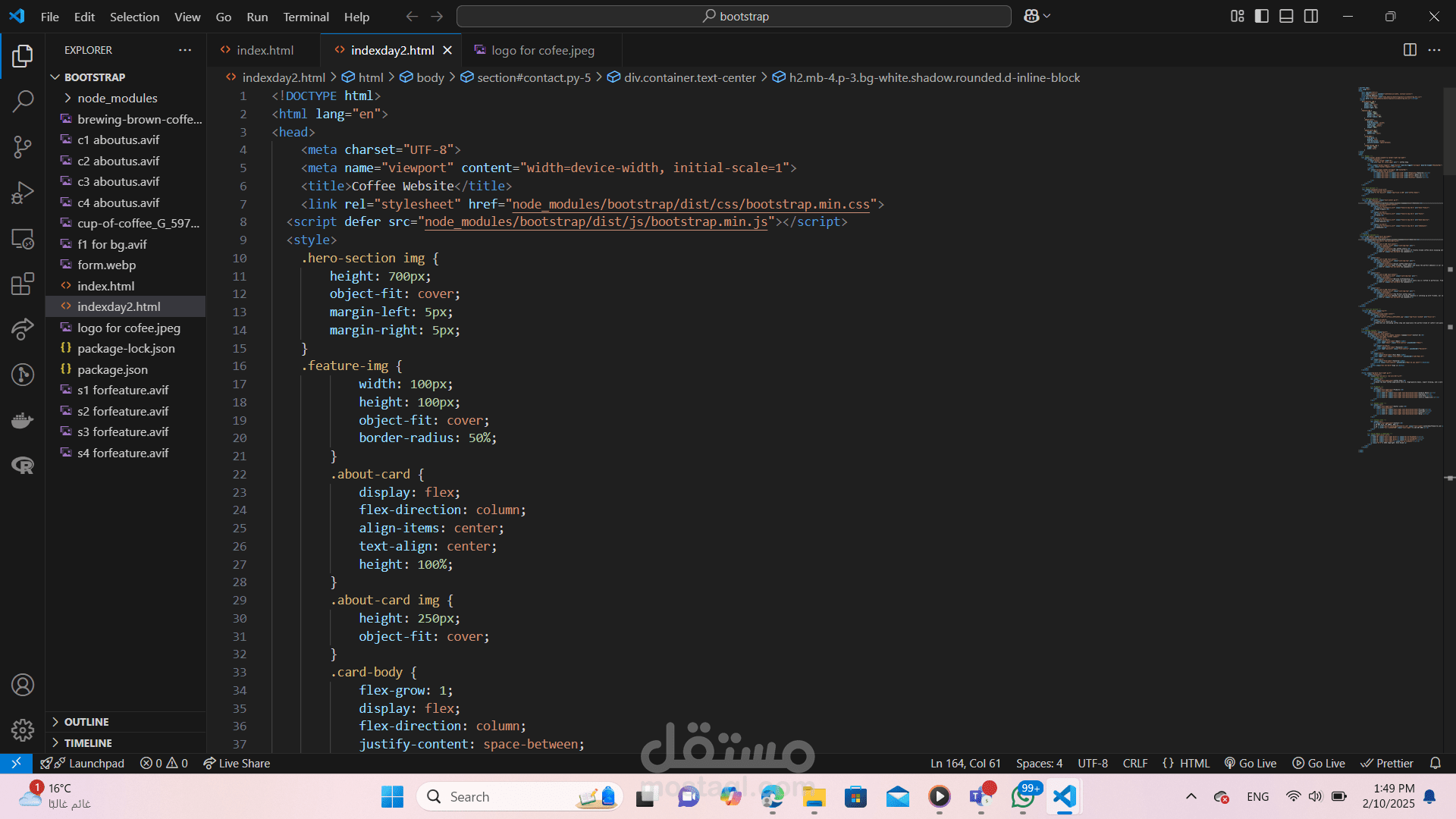Expand the TIMELINE section
Screen dimensions: 1456x819
88,743
